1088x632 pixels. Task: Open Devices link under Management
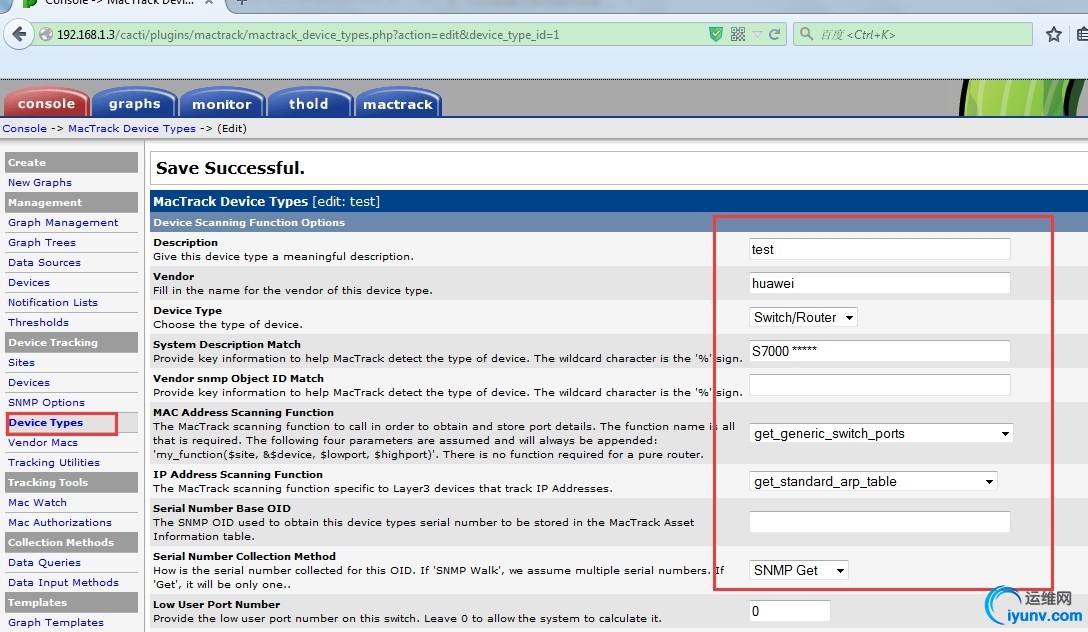click(29, 283)
